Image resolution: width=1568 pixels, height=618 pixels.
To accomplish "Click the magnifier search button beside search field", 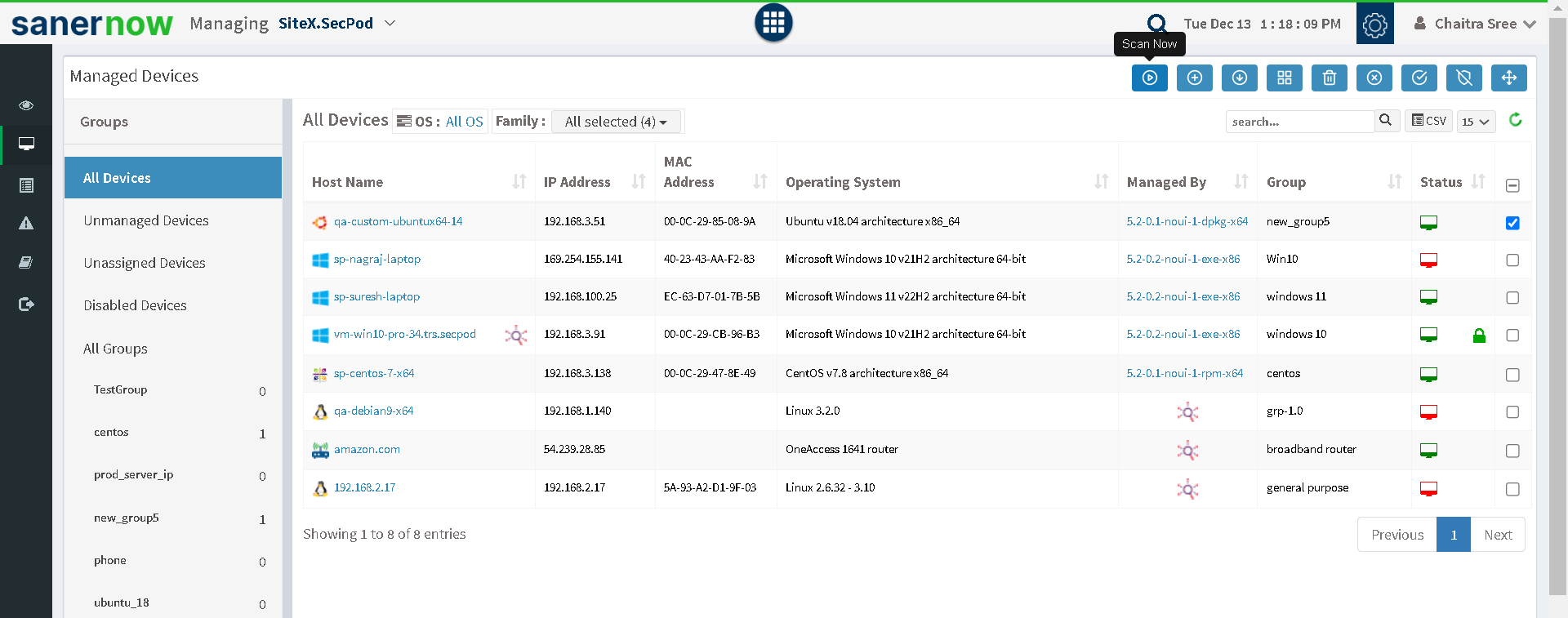I will [1386, 121].
